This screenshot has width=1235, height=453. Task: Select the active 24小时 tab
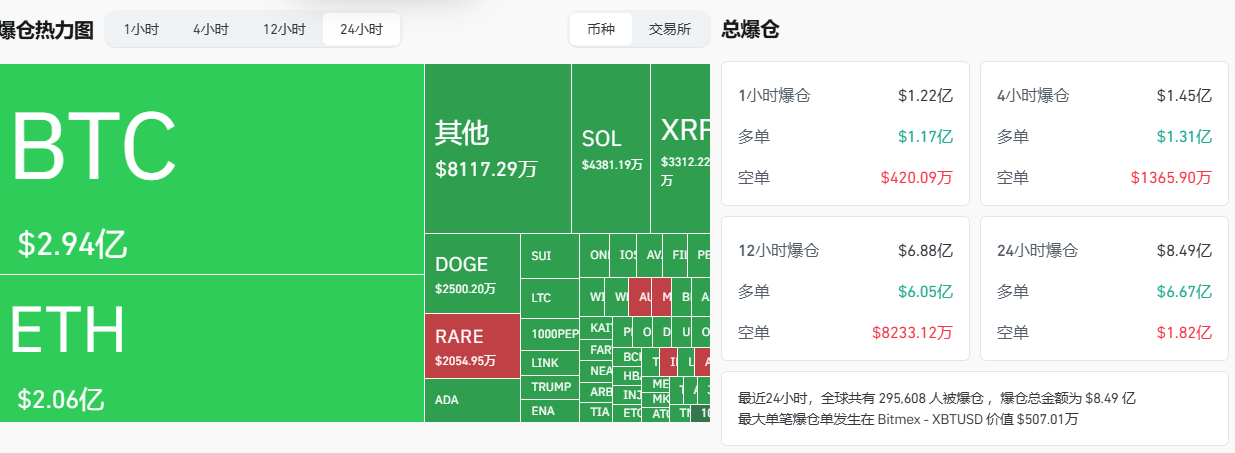tap(361, 30)
